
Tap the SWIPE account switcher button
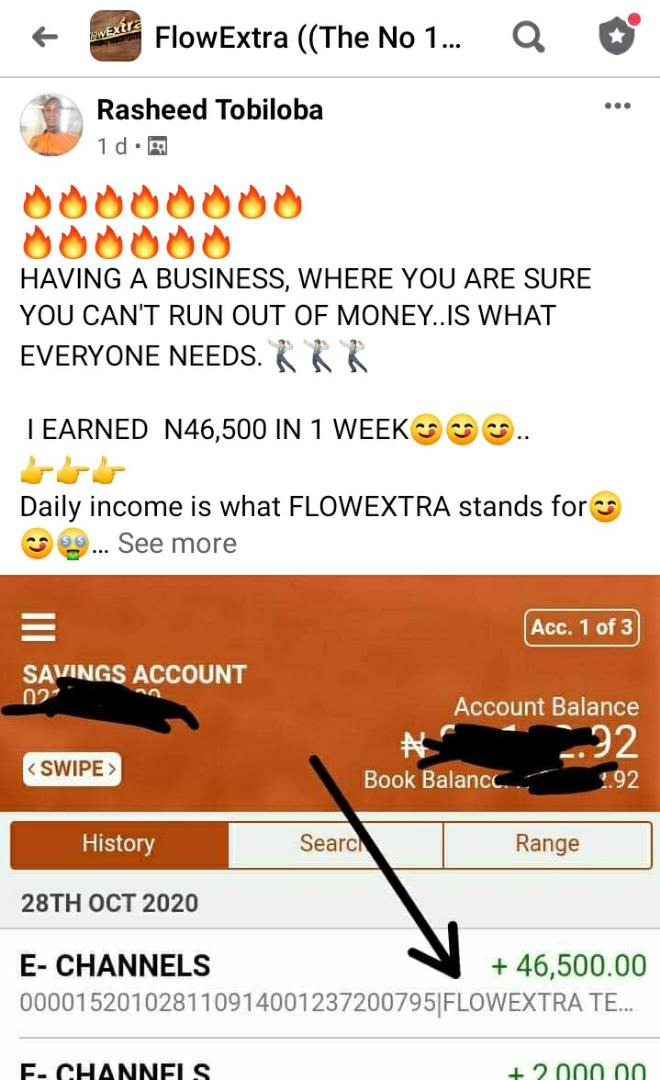[72, 769]
